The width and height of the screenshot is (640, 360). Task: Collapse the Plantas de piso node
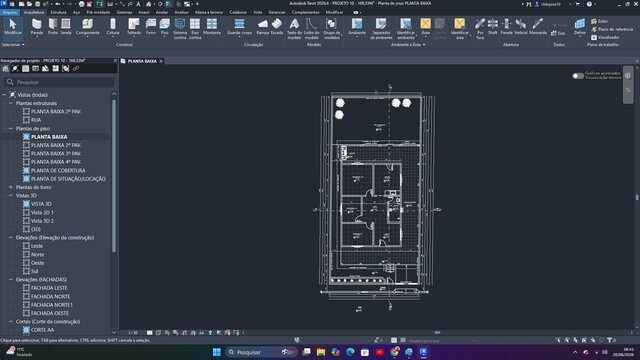coord(11,129)
